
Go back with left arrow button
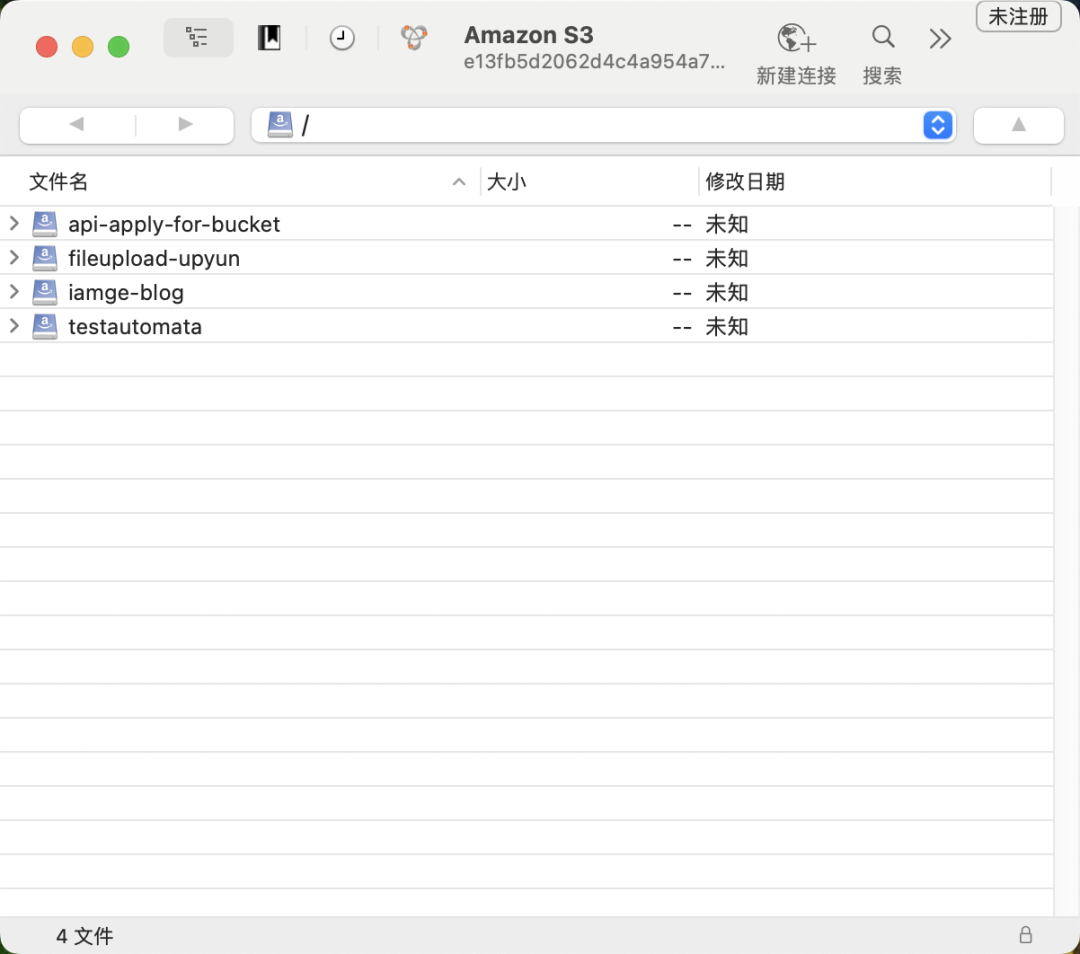[x=77, y=124]
